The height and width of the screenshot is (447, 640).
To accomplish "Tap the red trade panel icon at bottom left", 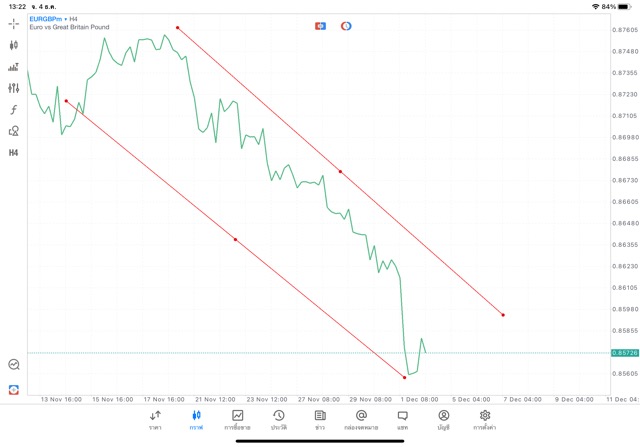I will click(13, 389).
